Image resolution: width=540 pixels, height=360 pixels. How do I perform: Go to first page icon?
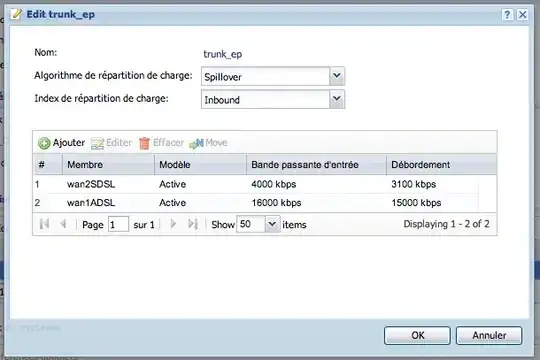tap(44, 224)
